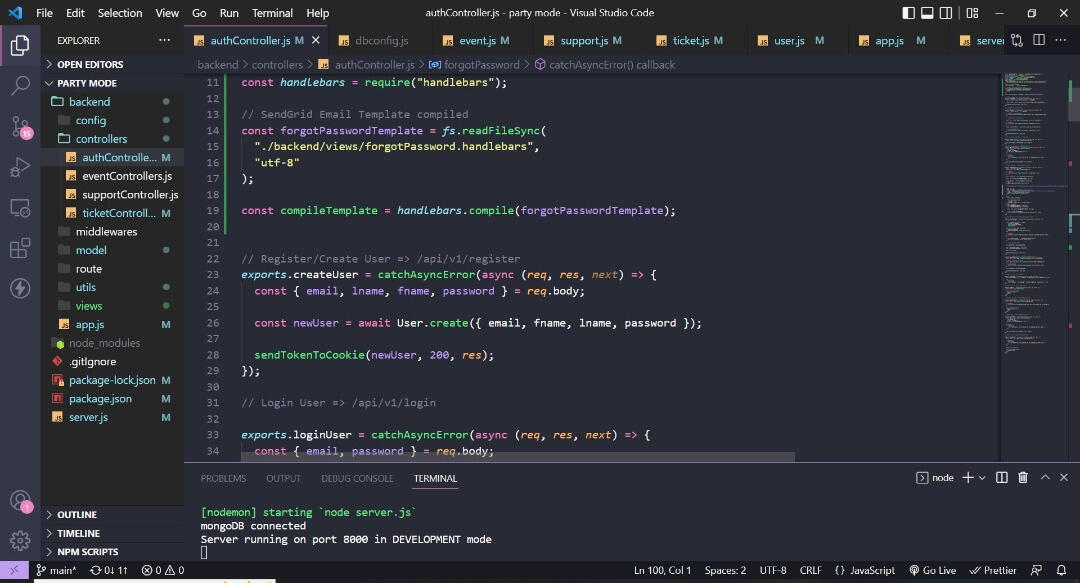Open Accounts icon in activity bar
Screen dimensions: 1080x583
coord(20,501)
